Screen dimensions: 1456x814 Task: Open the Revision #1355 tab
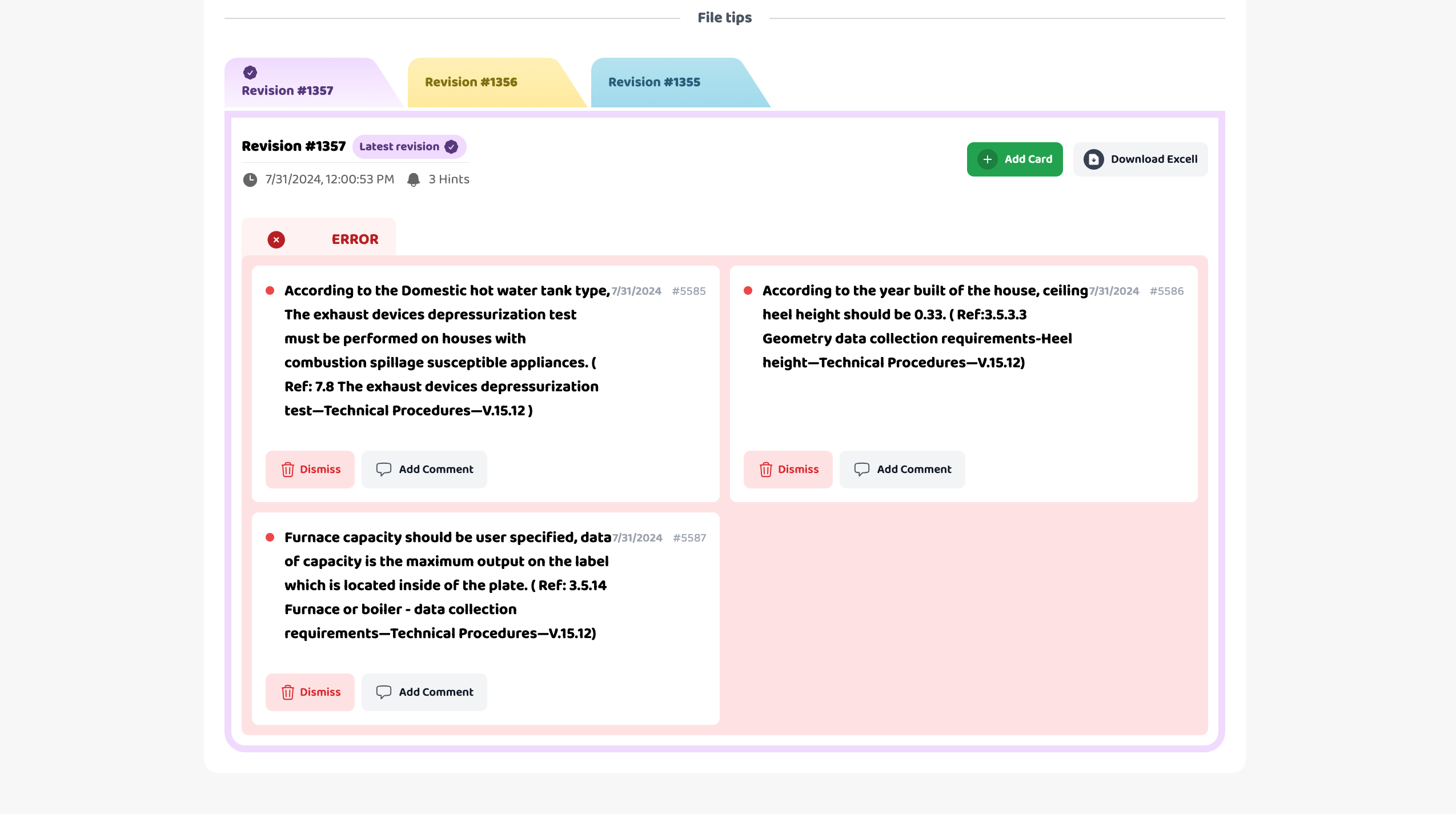click(654, 82)
